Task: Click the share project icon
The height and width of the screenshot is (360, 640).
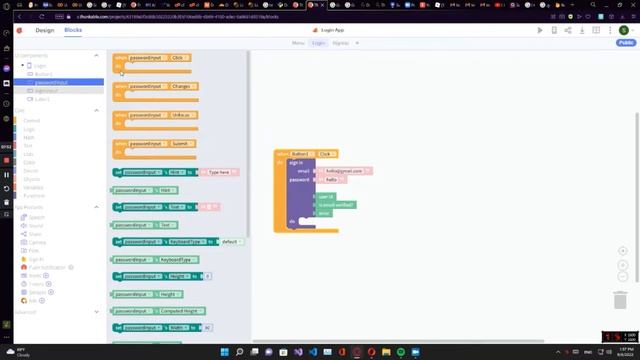Action: click(x=568, y=30)
